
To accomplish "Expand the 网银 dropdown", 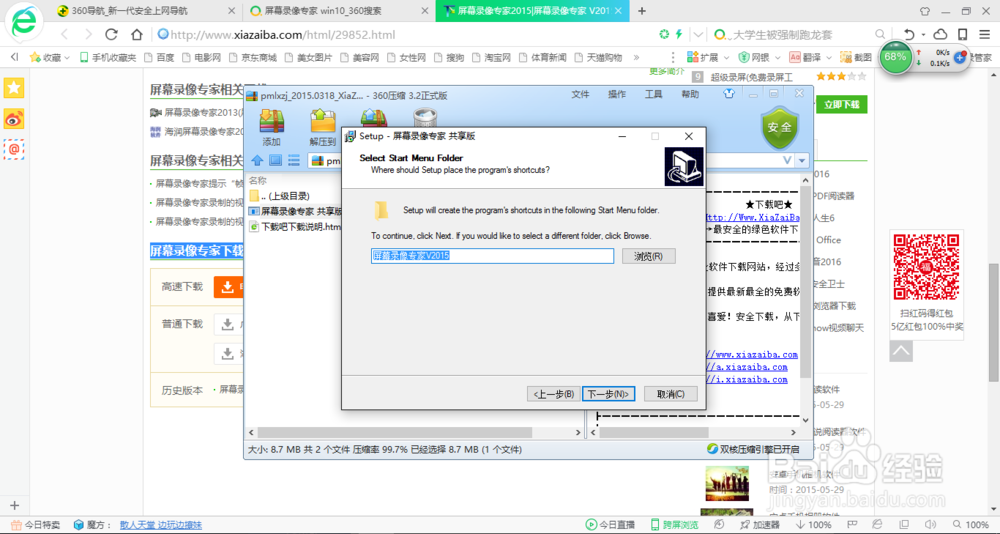I will [775, 57].
